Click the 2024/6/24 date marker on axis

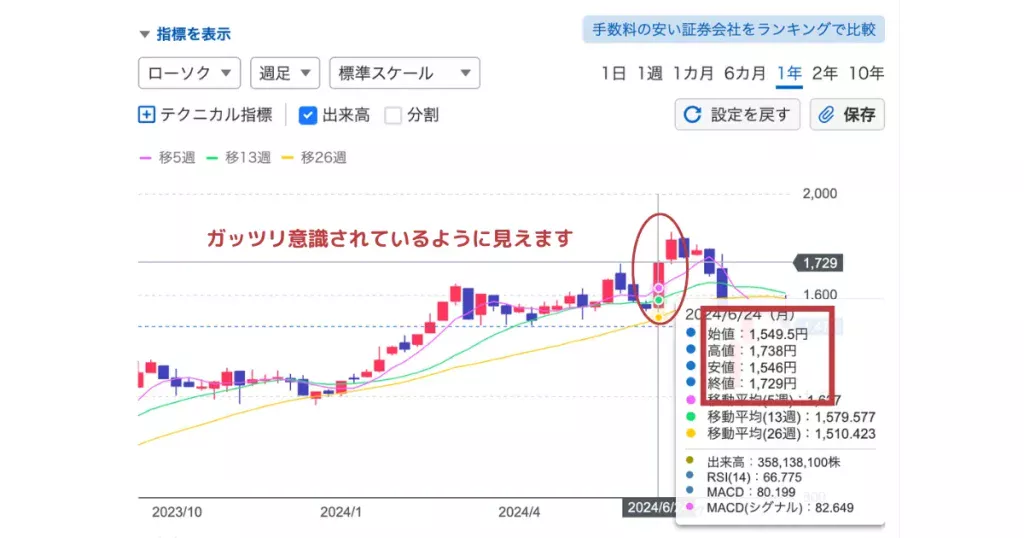pyautogui.click(x=652, y=508)
